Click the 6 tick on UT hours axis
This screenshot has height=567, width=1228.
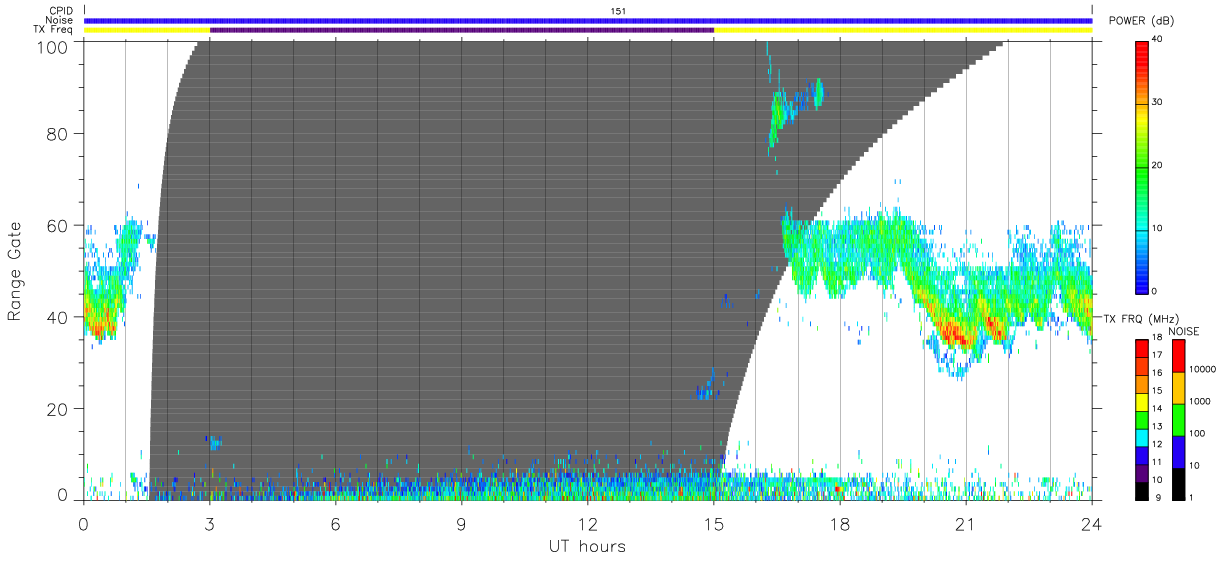336,525
